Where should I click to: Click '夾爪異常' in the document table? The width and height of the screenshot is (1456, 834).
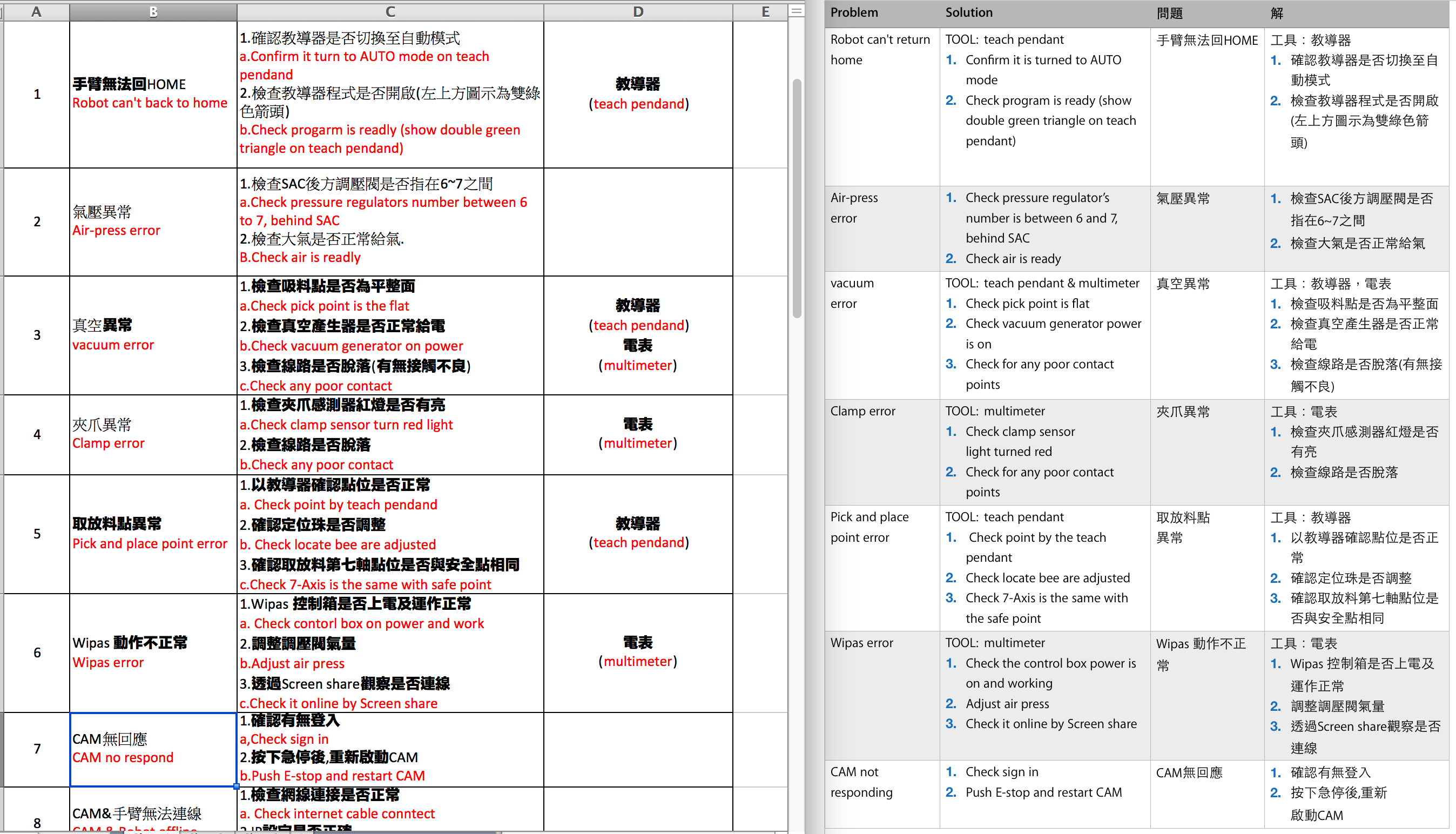(x=1183, y=412)
